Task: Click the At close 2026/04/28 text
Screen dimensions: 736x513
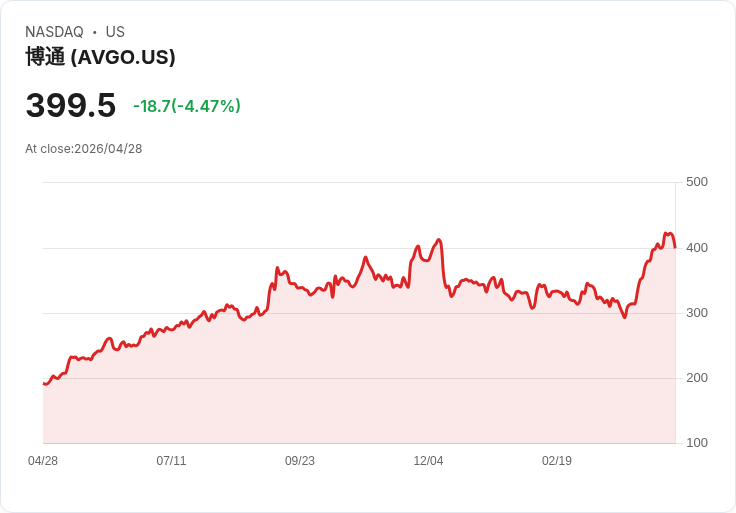Action: 84,149
